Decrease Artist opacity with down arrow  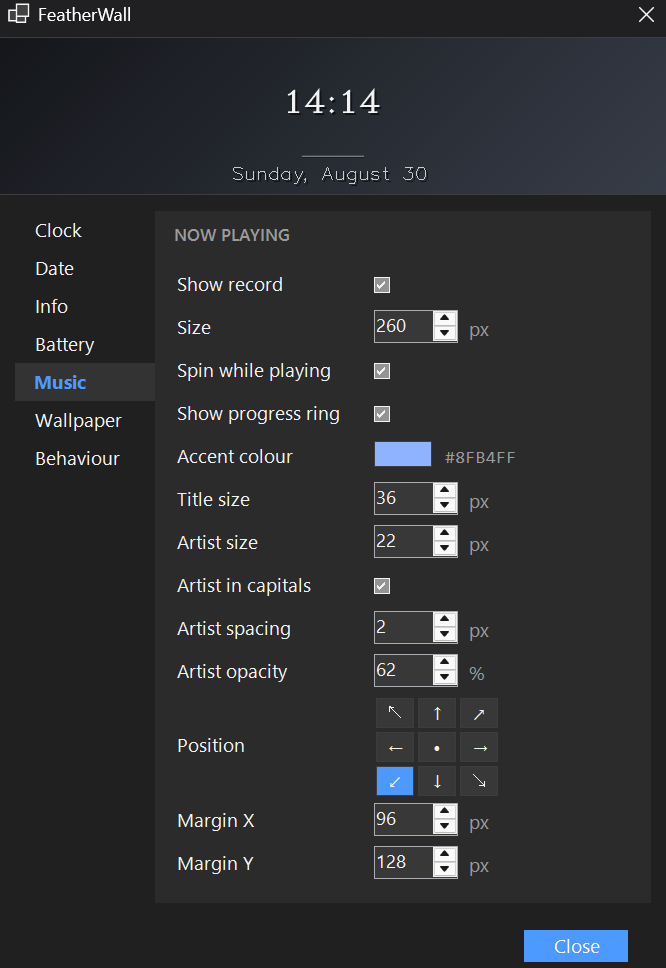[444, 678]
